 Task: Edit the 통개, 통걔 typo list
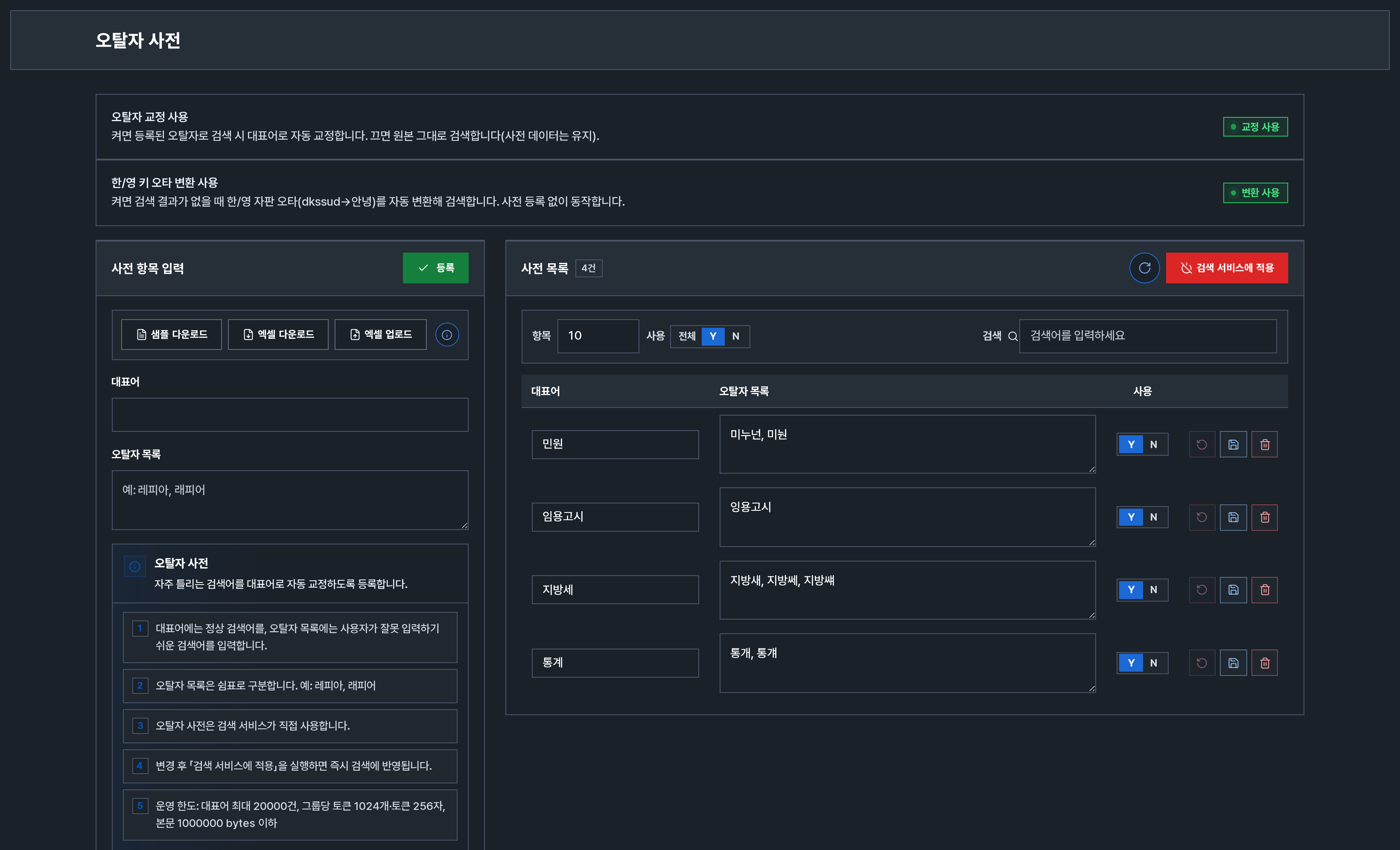(907, 663)
